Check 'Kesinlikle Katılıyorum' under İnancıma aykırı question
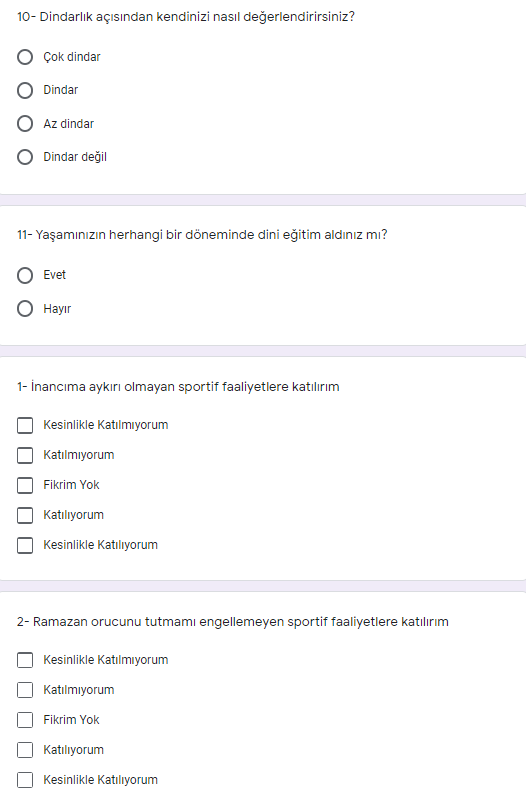Image resolution: width=526 pixels, height=805 pixels. click(x=25, y=545)
